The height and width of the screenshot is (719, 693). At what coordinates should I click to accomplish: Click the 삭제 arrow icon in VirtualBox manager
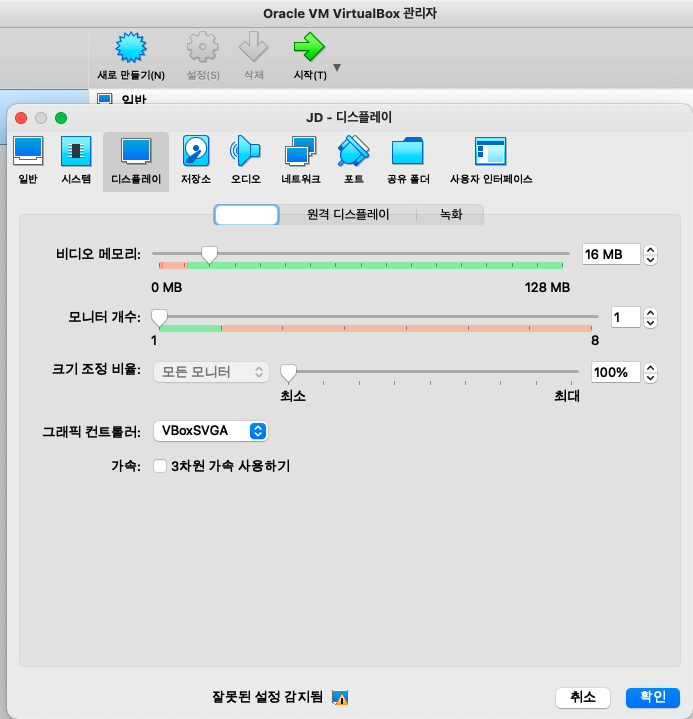pos(254,46)
